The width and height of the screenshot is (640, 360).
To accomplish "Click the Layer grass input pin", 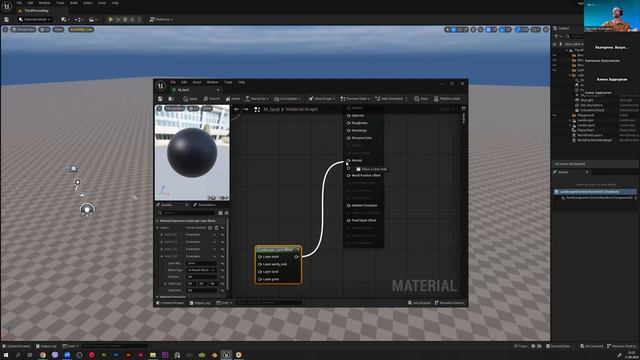I will click(260, 279).
